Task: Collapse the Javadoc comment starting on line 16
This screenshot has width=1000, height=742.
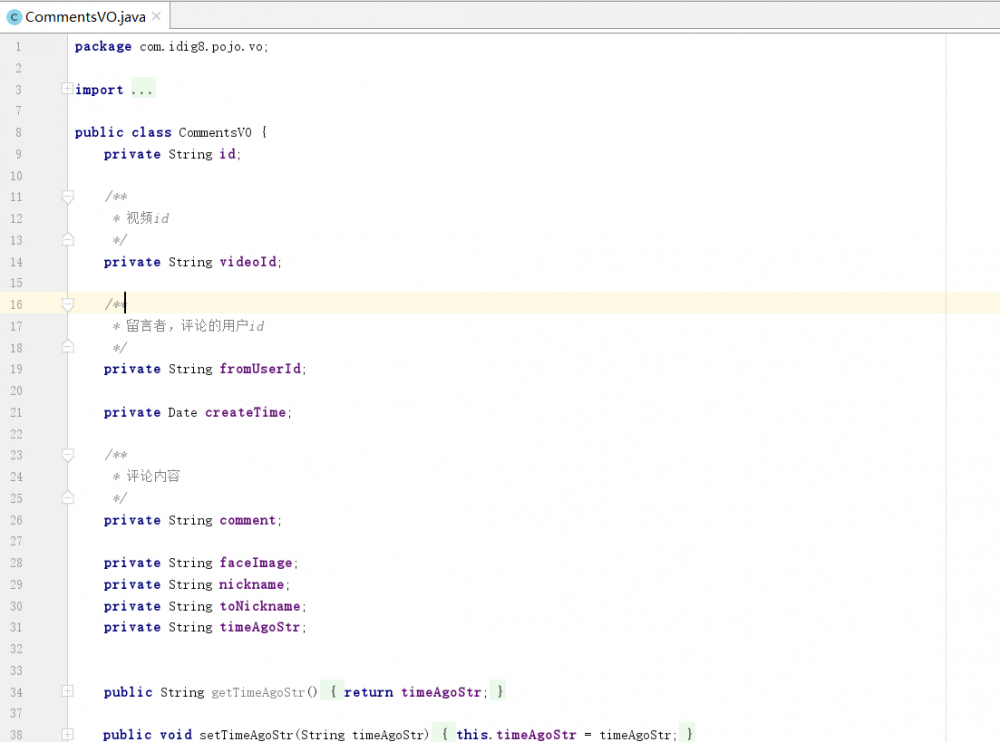Action: [68, 304]
